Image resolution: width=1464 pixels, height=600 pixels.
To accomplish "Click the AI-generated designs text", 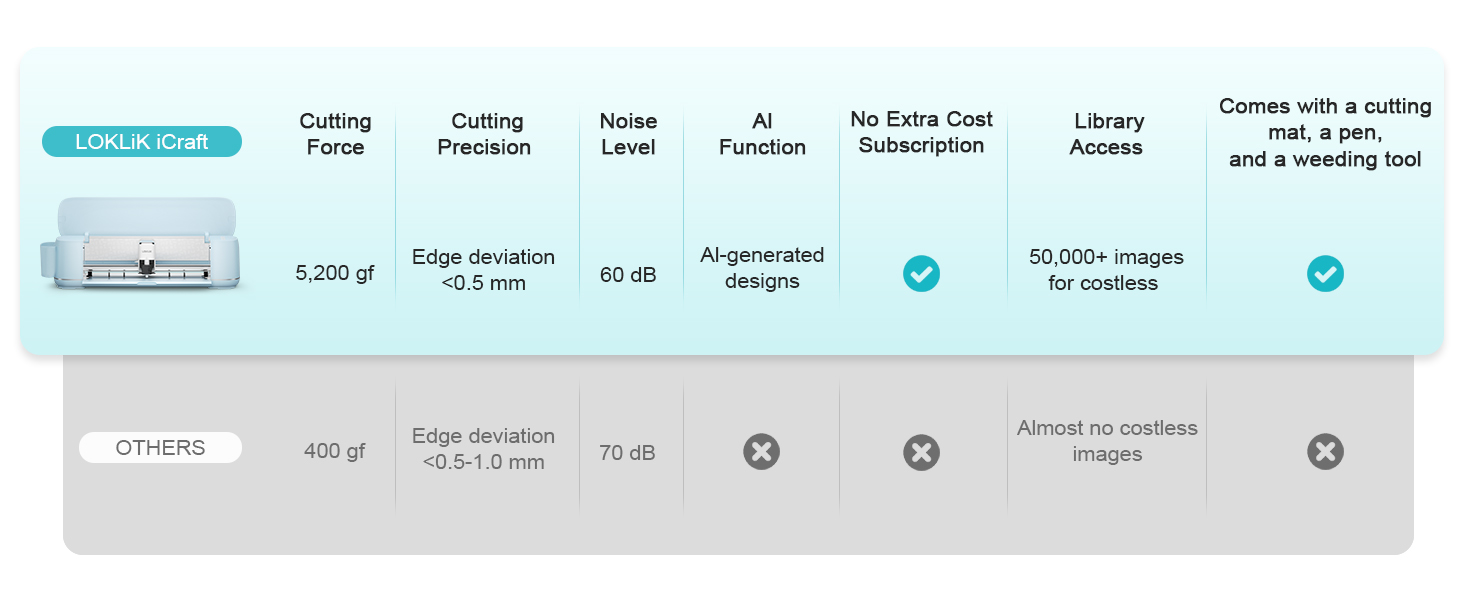I will click(x=762, y=268).
